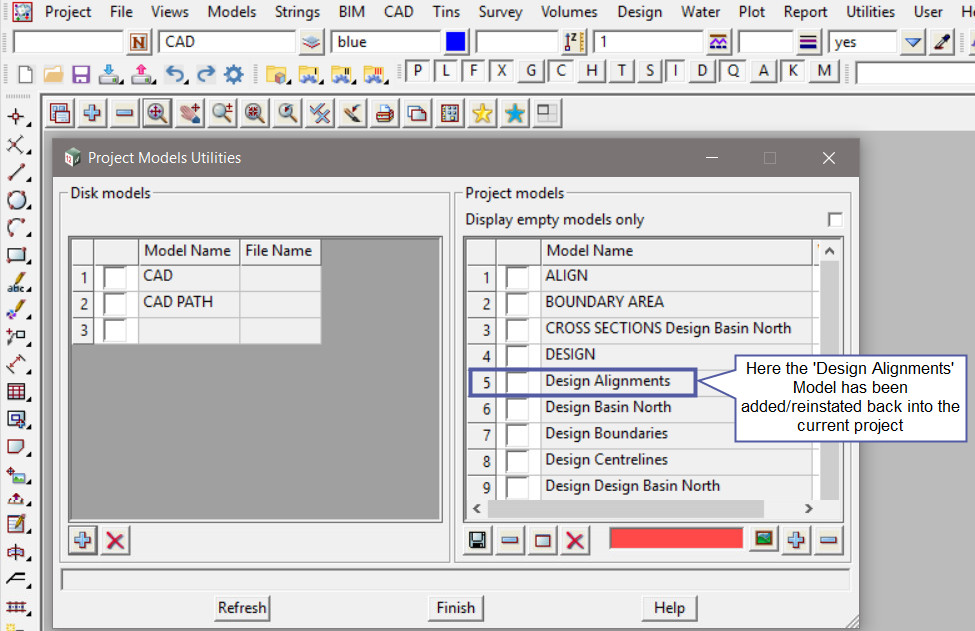Open the Survey menu
The width and height of the screenshot is (975, 631).
(x=500, y=12)
